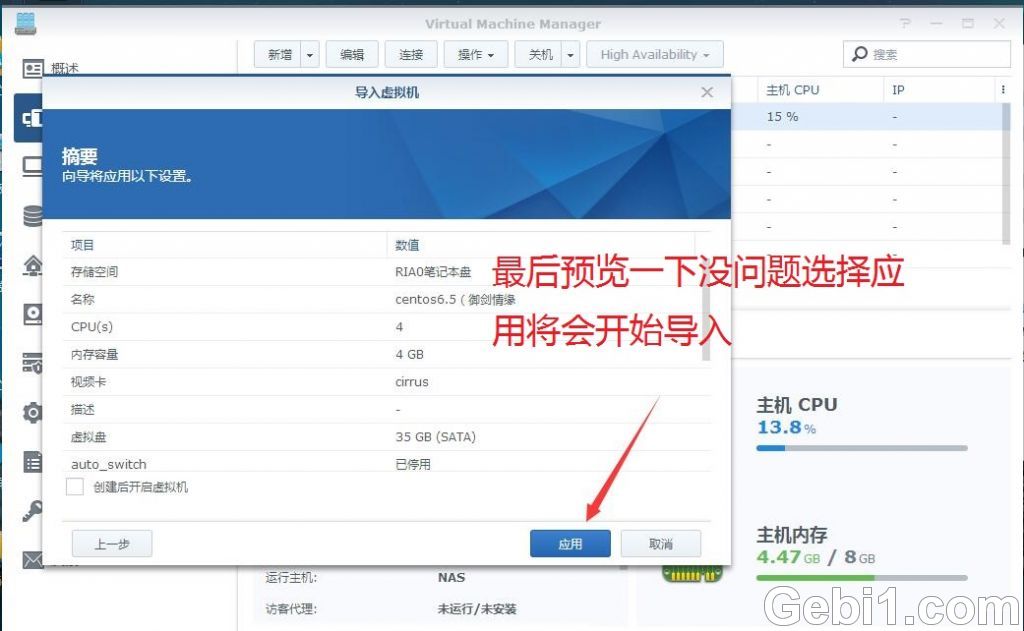Go back using 上一步 button
The height and width of the screenshot is (631, 1024).
click(111, 544)
